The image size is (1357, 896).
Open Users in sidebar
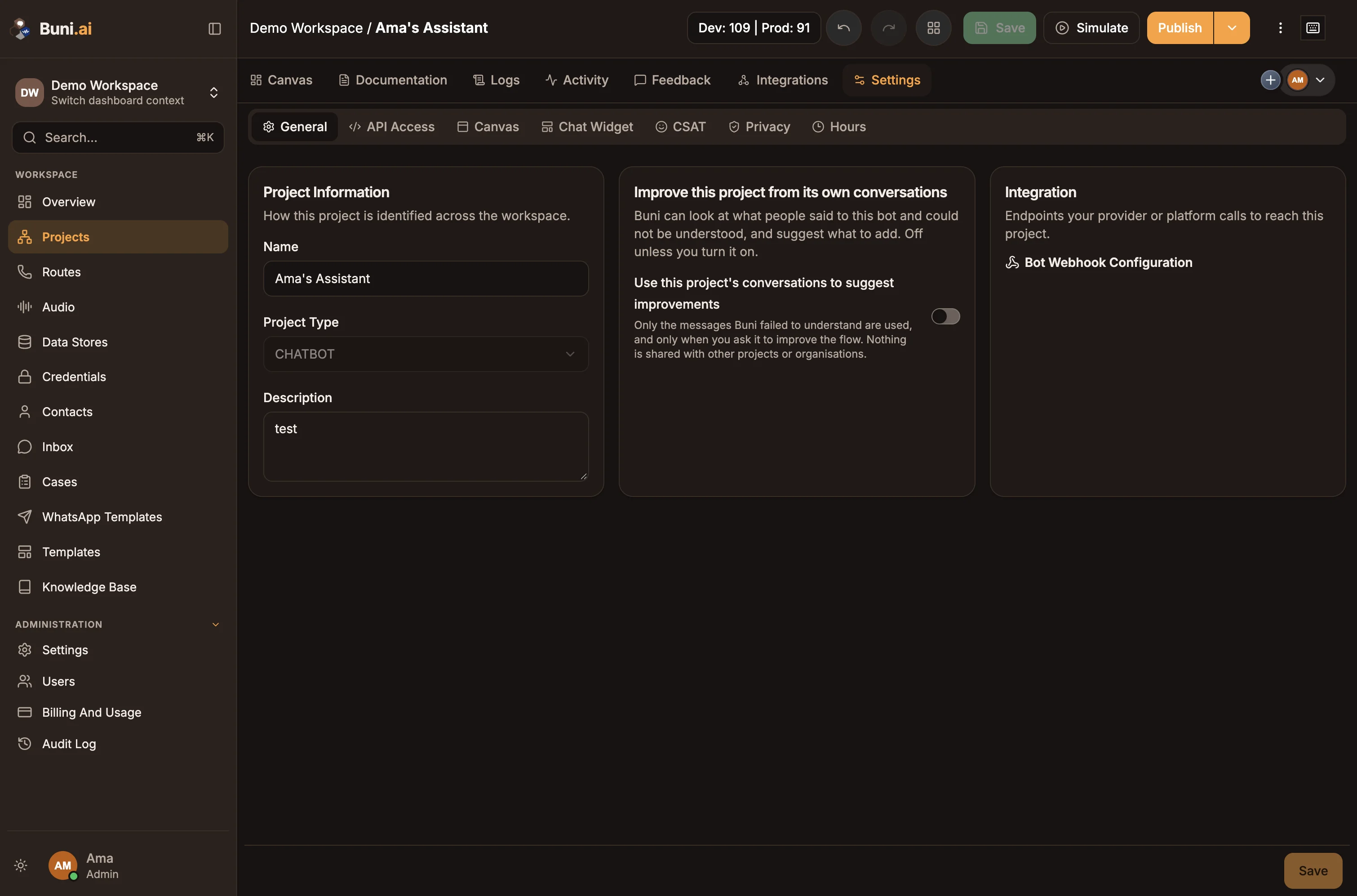click(x=118, y=681)
